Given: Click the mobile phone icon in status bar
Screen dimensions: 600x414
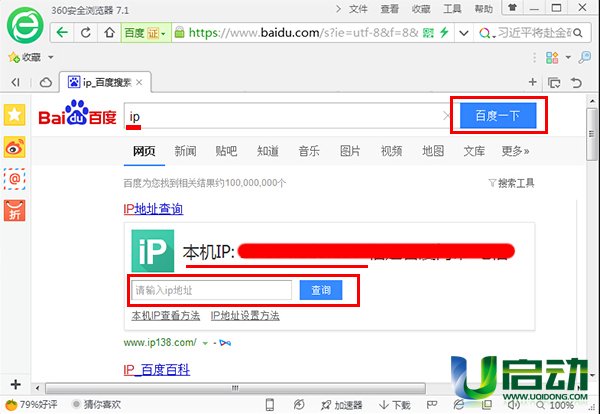Looking at the screenshot, I should (270, 405).
